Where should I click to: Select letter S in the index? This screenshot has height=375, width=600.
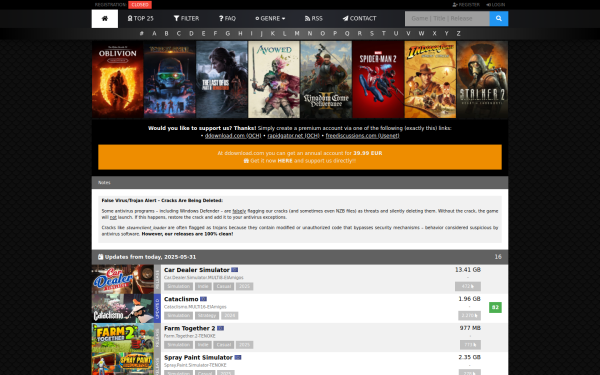[x=372, y=34]
